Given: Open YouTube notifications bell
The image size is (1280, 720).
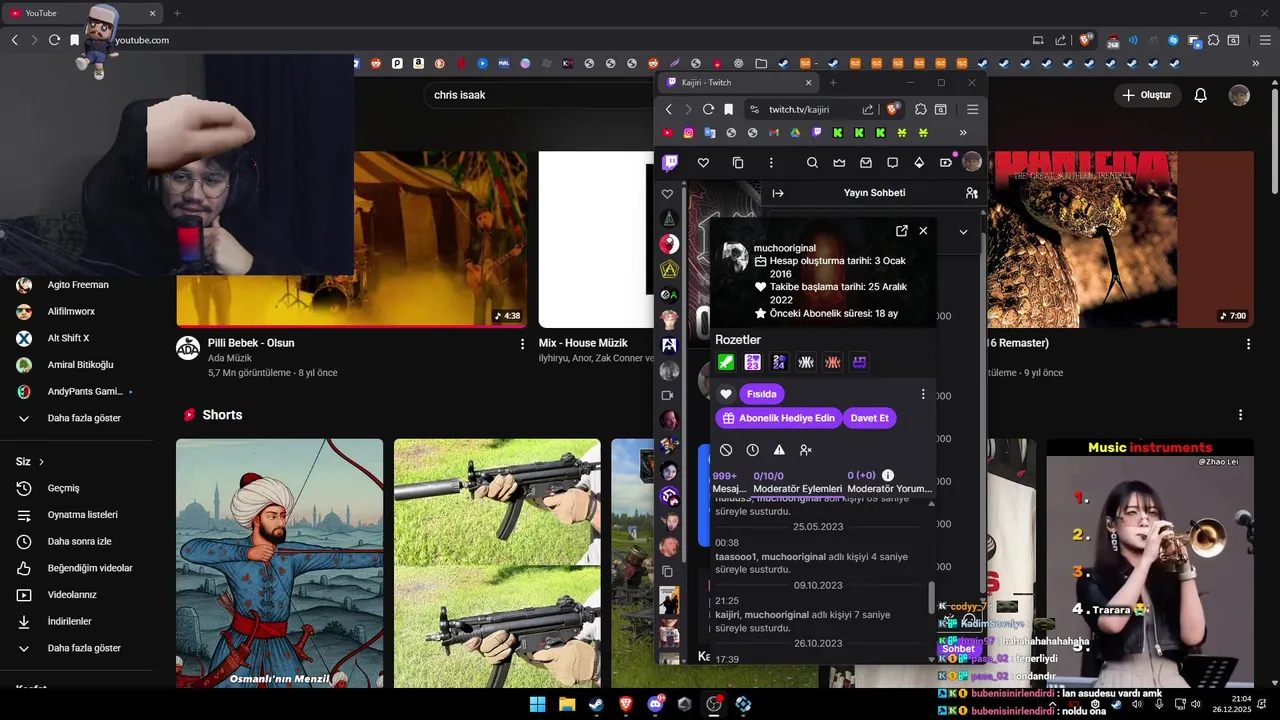Looking at the screenshot, I should coord(1201,95).
